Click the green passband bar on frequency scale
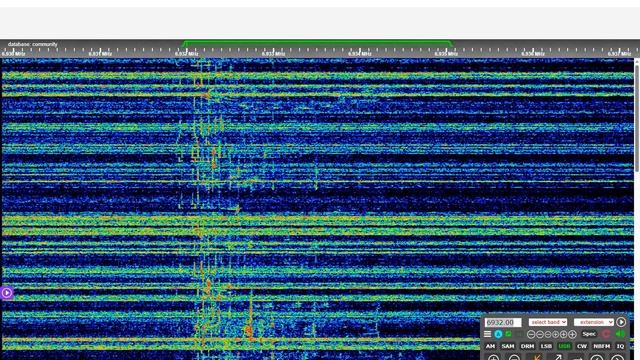 coord(318,42)
